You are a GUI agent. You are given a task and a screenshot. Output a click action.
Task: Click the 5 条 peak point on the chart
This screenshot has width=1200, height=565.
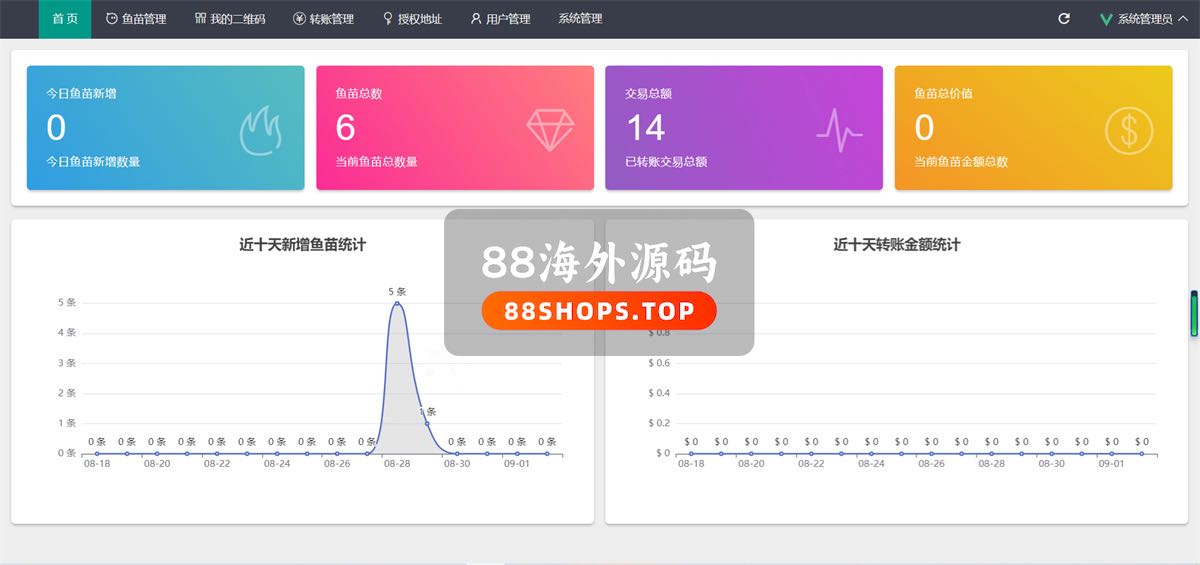pos(397,303)
